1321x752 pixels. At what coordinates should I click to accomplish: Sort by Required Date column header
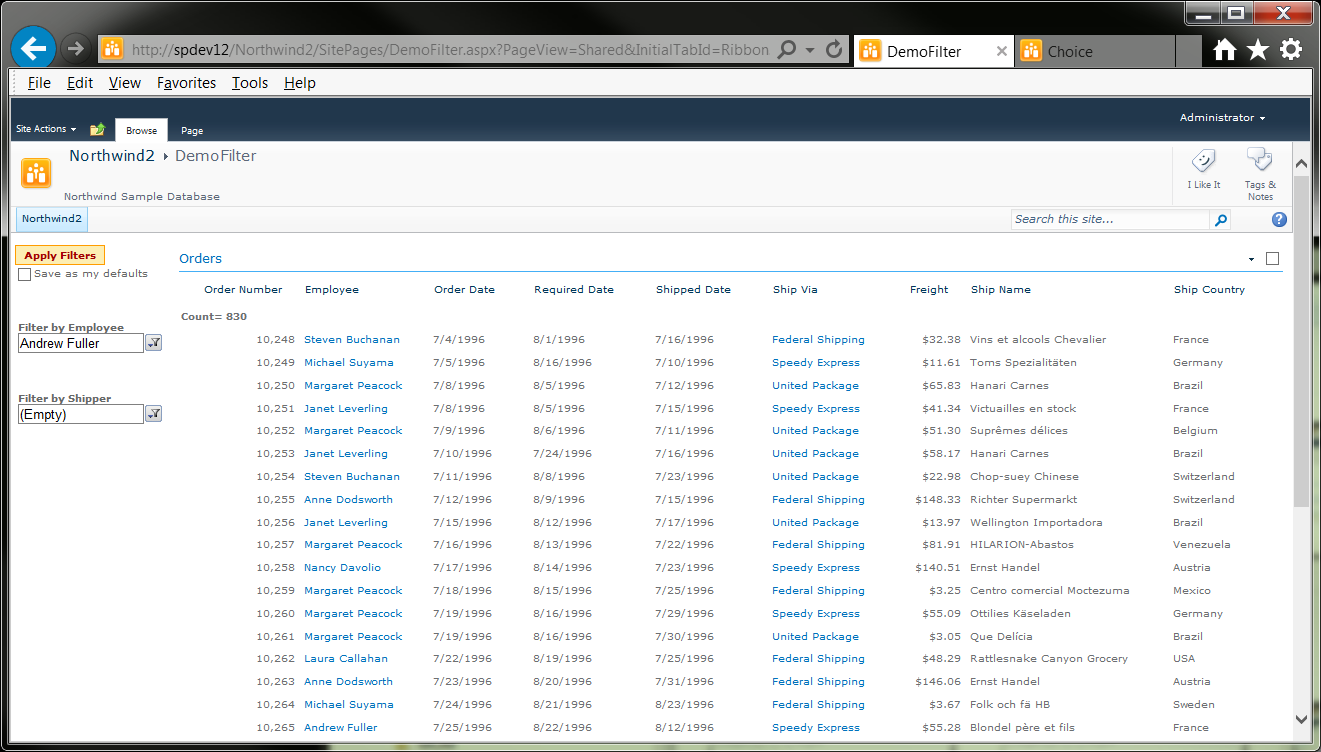point(574,290)
